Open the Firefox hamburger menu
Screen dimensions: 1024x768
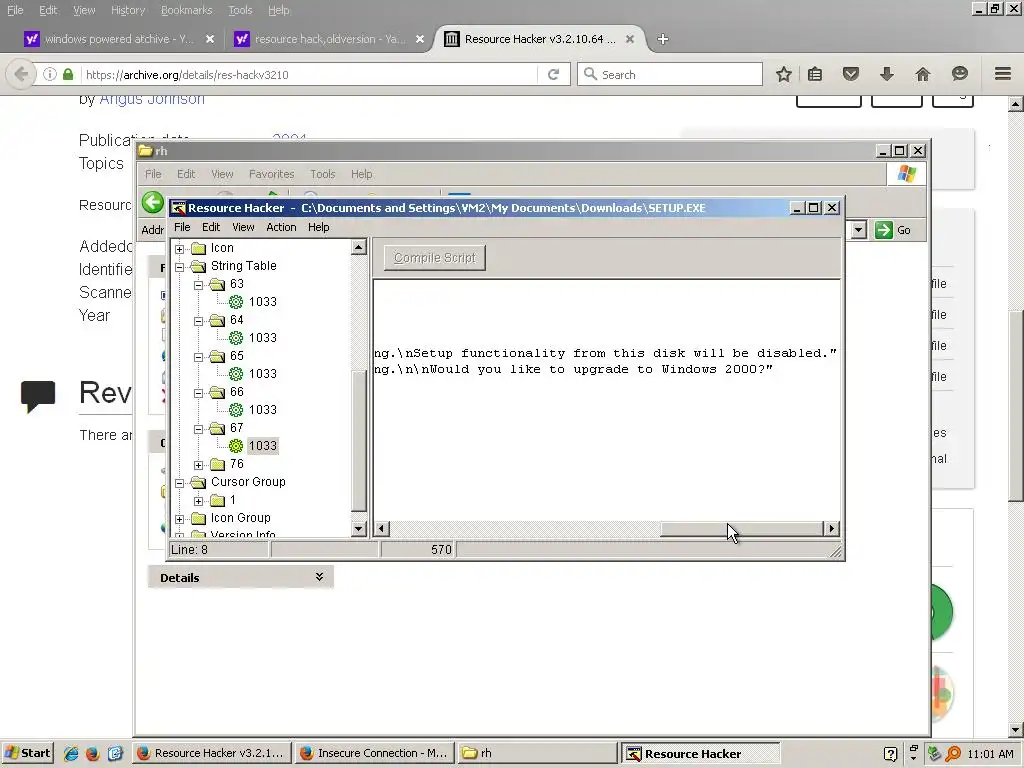point(1003,74)
